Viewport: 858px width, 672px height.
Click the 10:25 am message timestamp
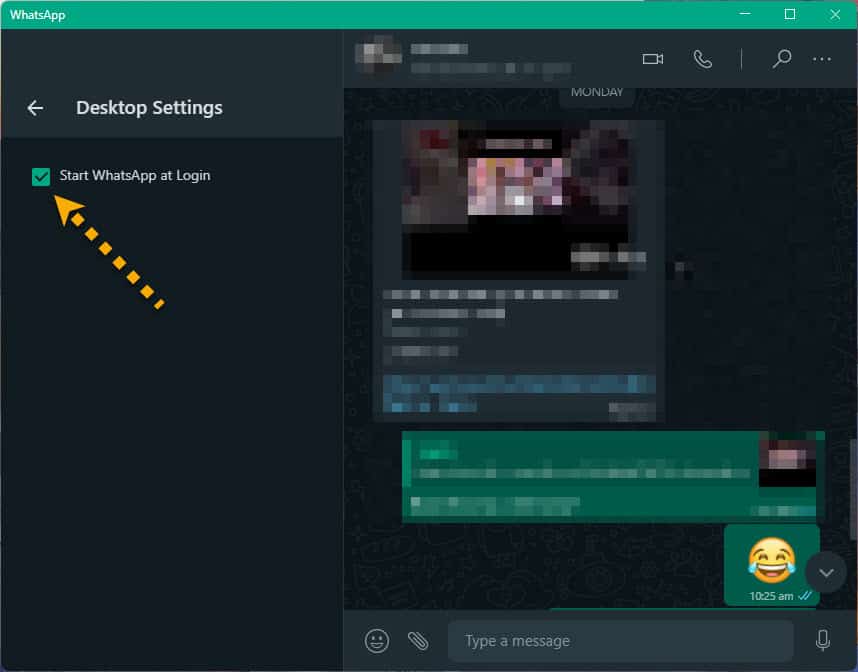point(771,596)
